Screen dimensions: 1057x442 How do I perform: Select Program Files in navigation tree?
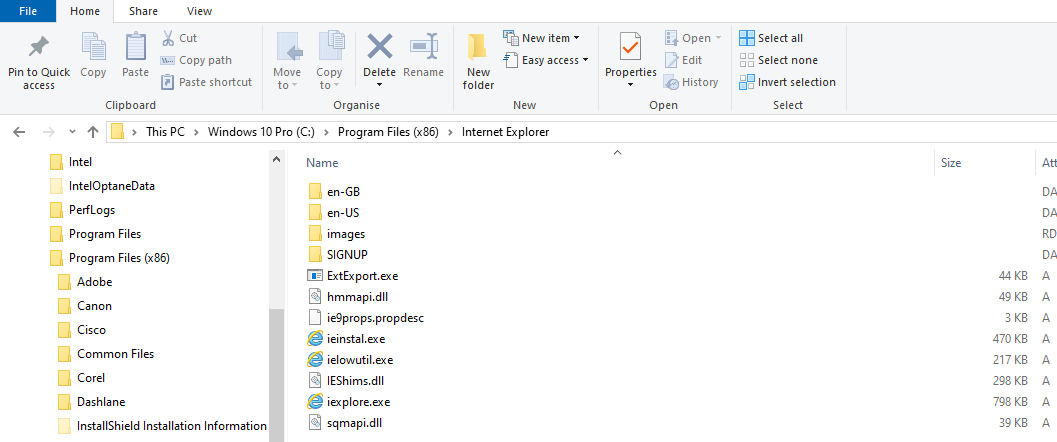[x=96, y=234]
